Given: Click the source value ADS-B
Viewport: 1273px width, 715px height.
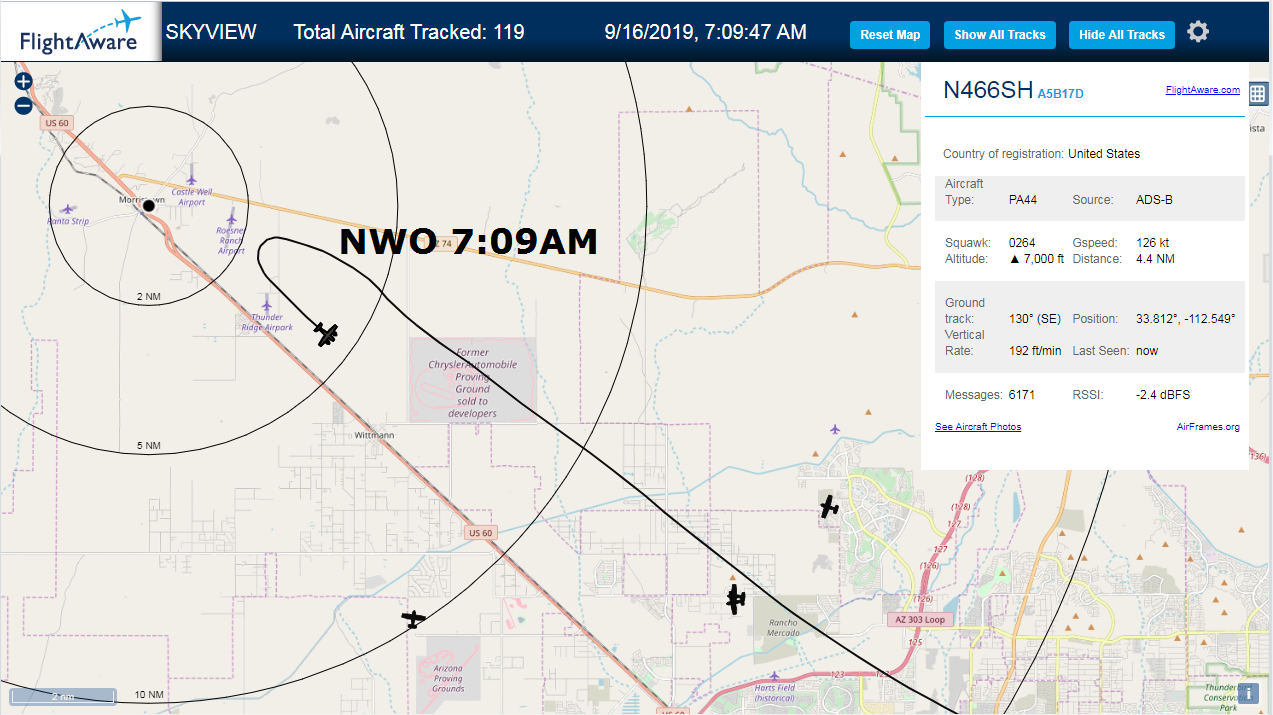Looking at the screenshot, I should click(x=1154, y=200).
